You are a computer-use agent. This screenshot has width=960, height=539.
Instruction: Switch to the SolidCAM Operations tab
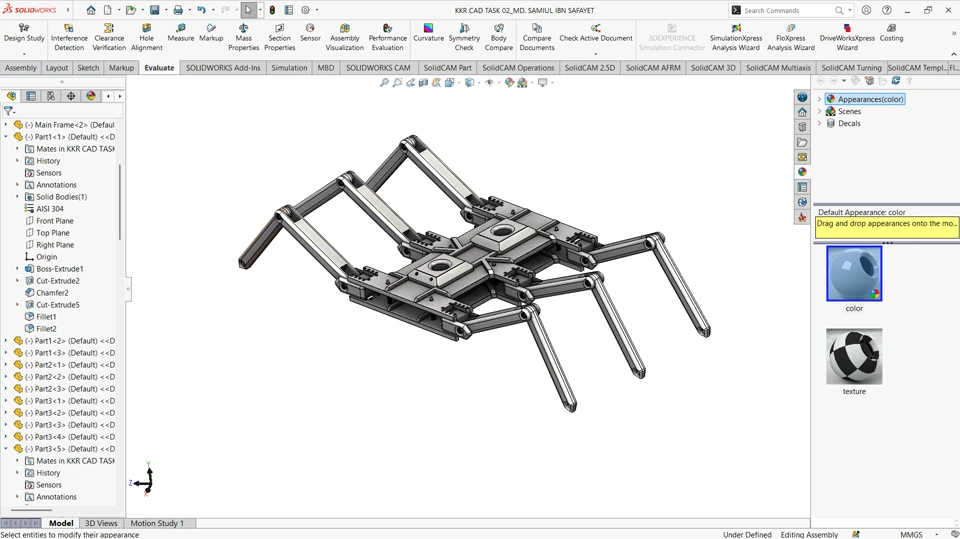[x=518, y=68]
